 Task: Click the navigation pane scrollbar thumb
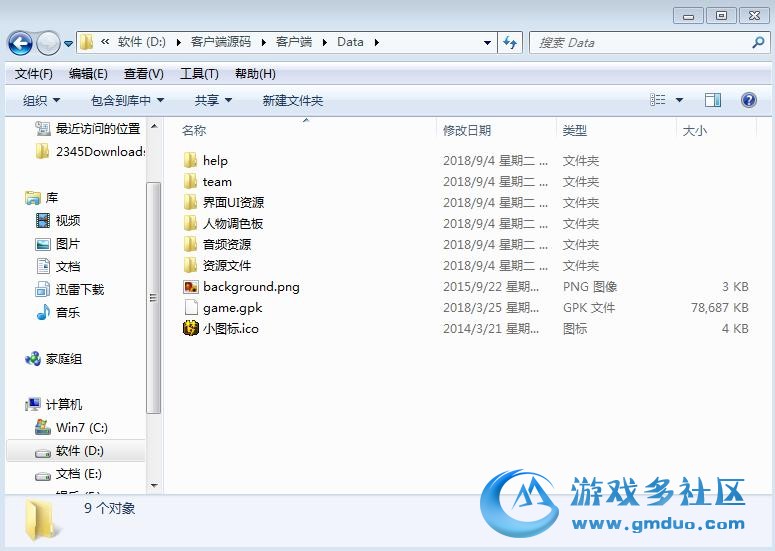point(154,297)
